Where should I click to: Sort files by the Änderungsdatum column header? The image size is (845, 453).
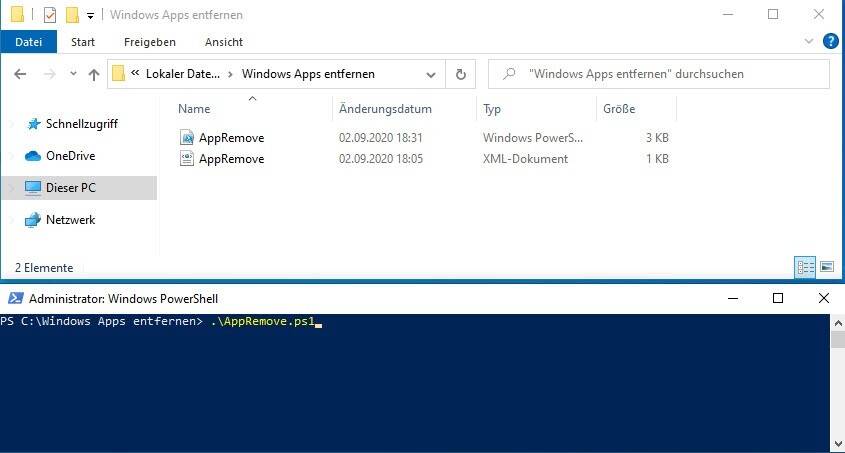pyautogui.click(x=385, y=109)
